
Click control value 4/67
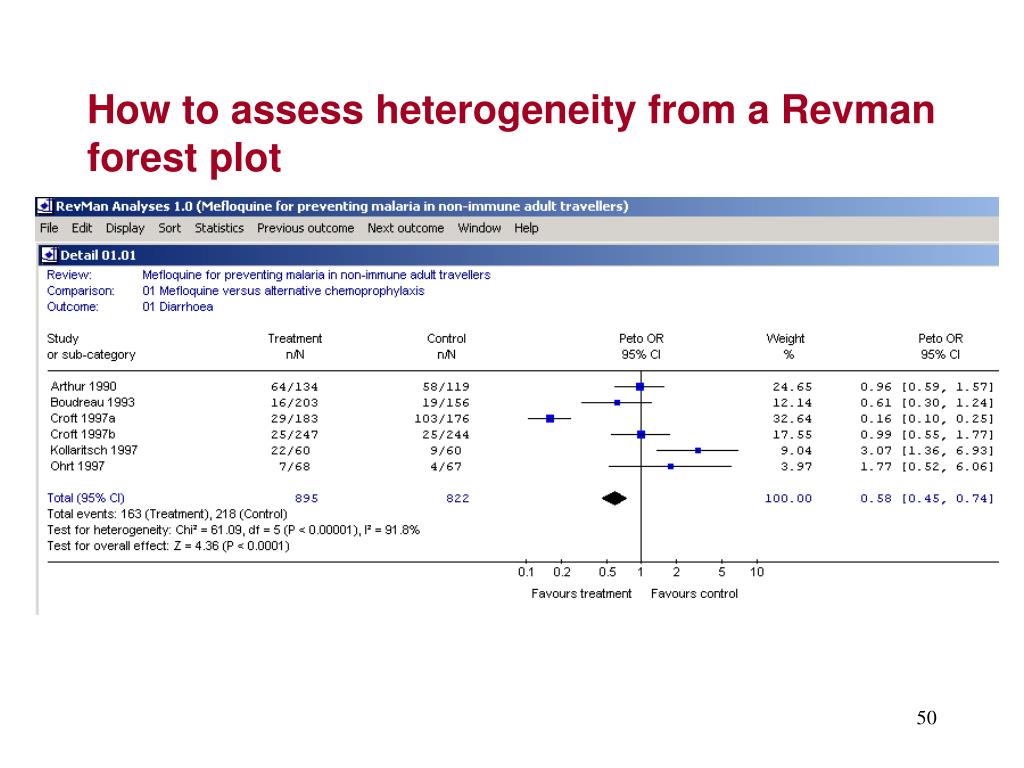445,467
